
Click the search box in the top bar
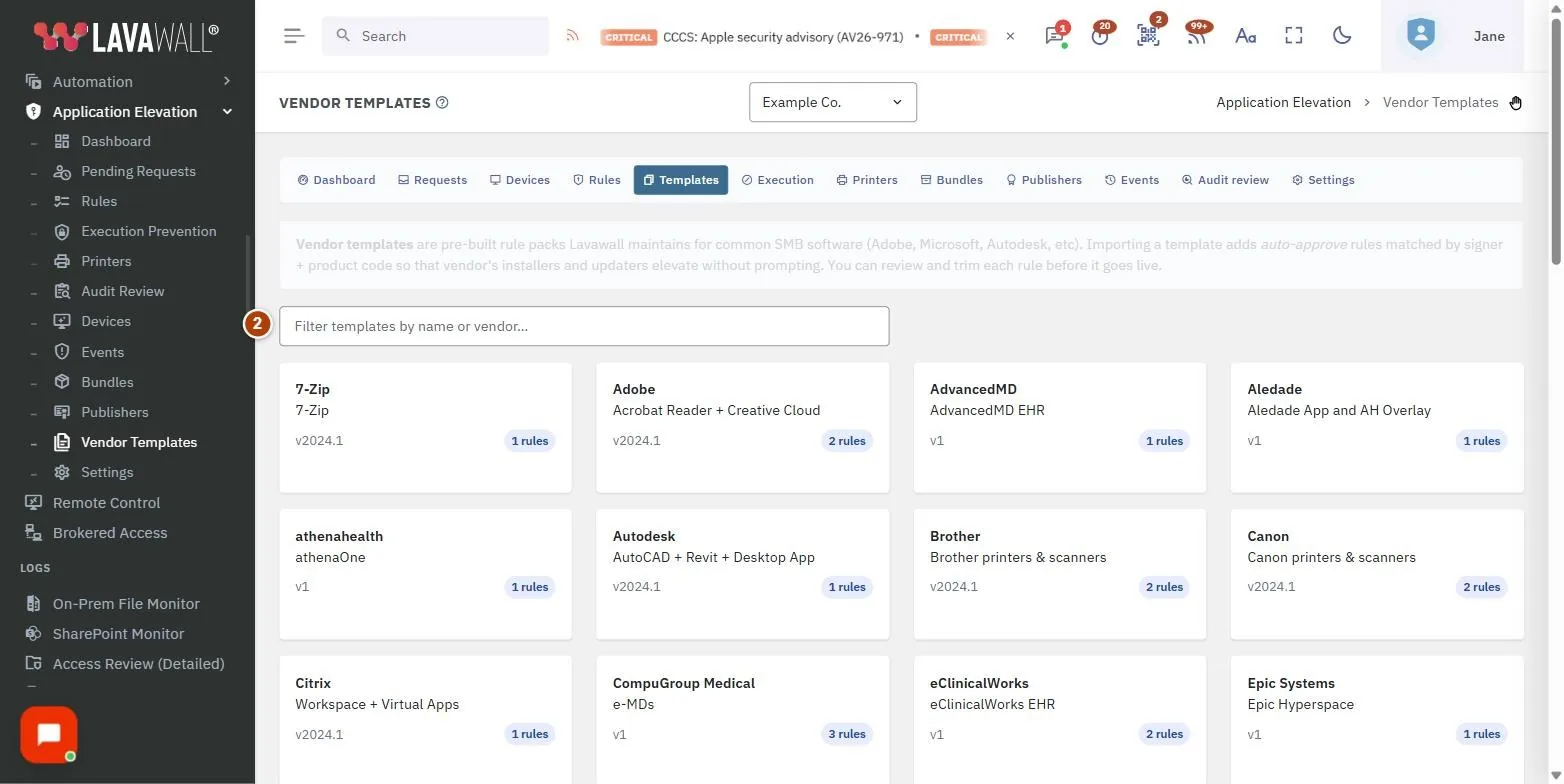point(435,36)
